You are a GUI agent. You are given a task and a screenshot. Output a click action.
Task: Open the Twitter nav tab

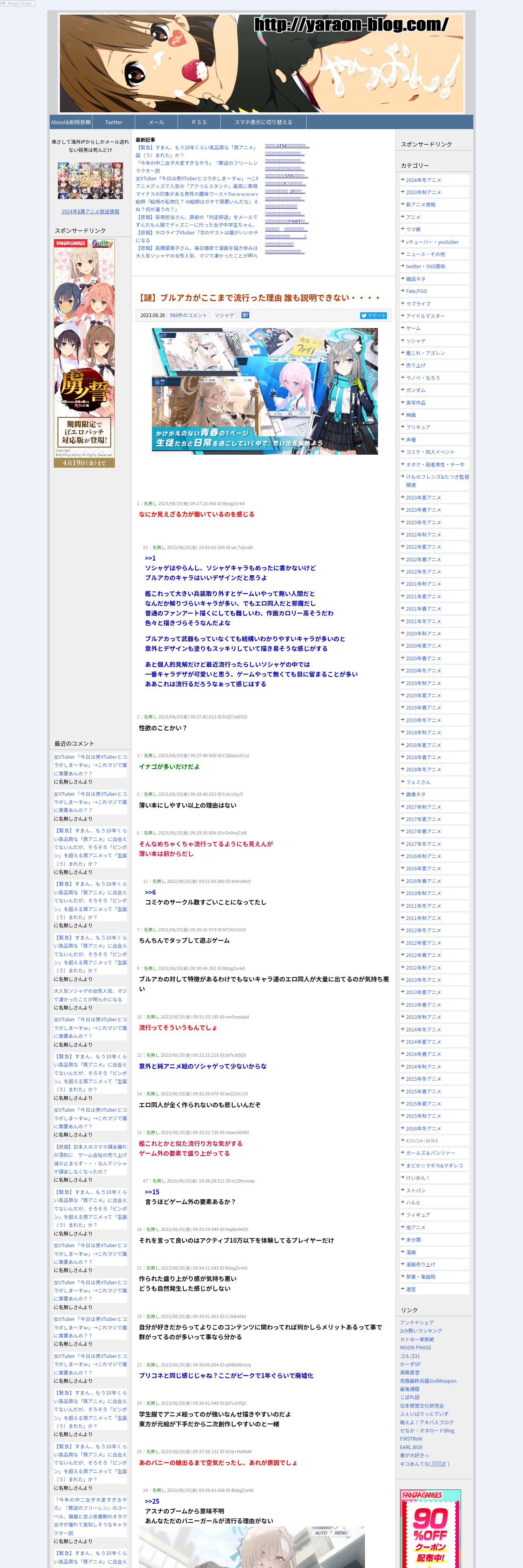click(x=113, y=123)
